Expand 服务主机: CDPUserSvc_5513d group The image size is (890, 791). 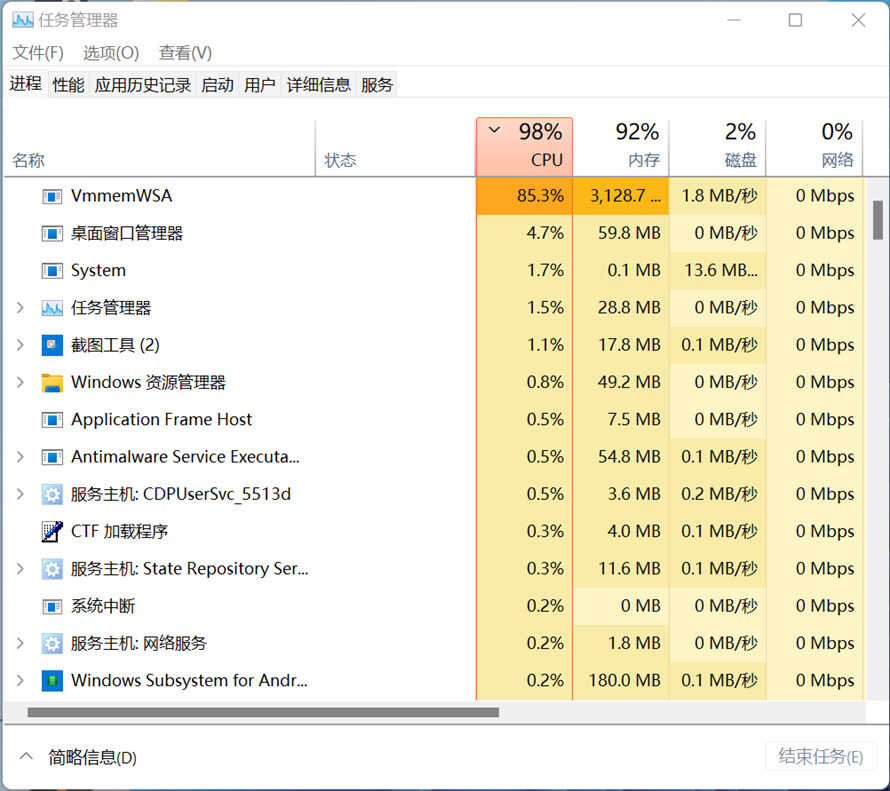point(20,494)
